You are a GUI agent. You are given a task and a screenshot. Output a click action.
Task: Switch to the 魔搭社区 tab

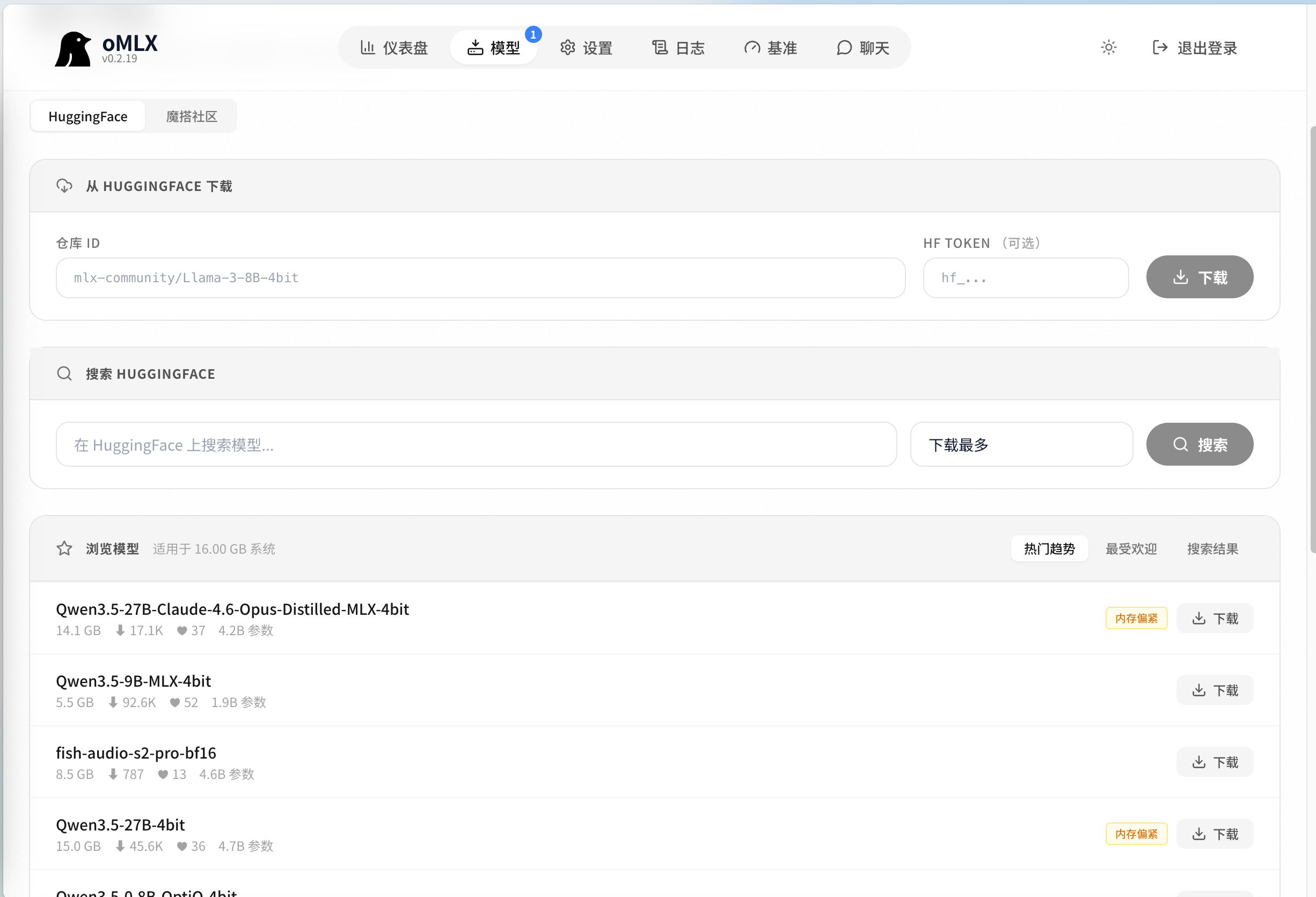coord(191,116)
